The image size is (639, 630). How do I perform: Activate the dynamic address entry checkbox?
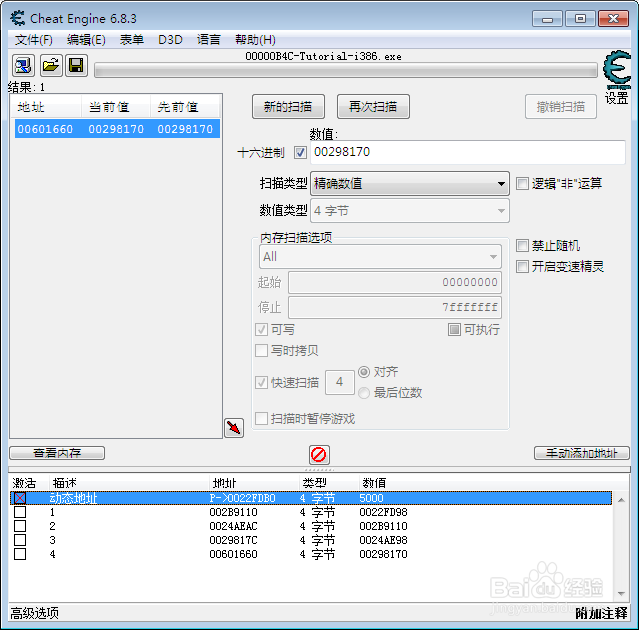coord(20,498)
